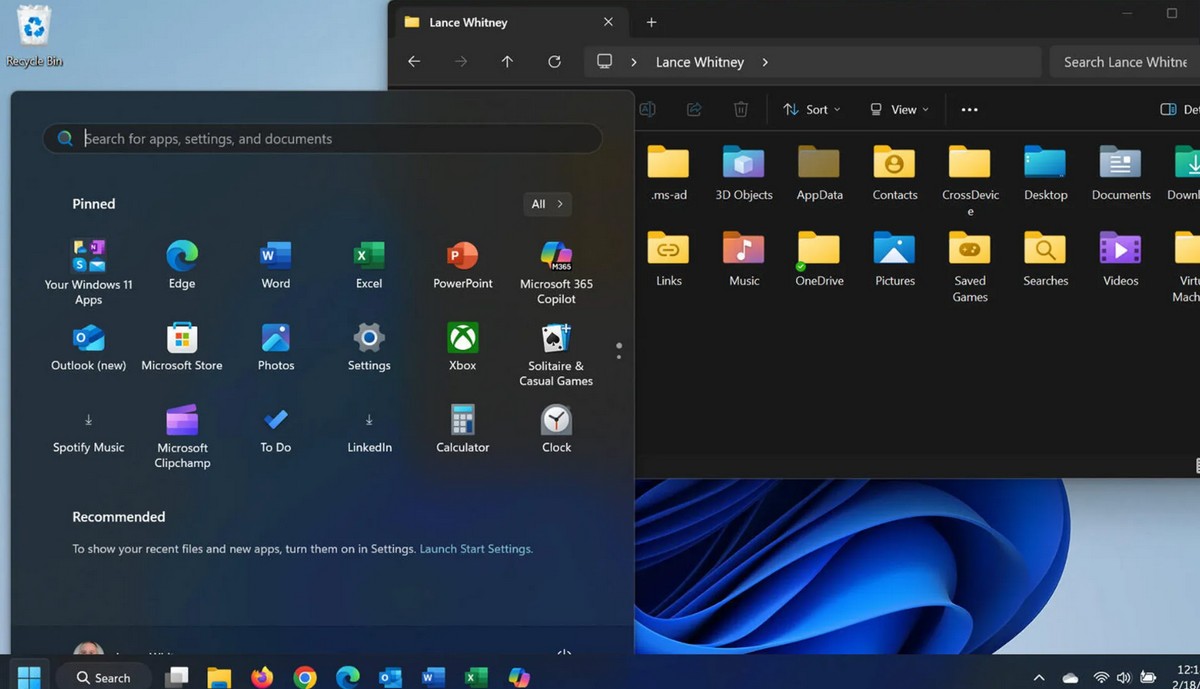Viewport: 1200px width, 689px height.
Task: Open the Clock app
Action: point(556,429)
